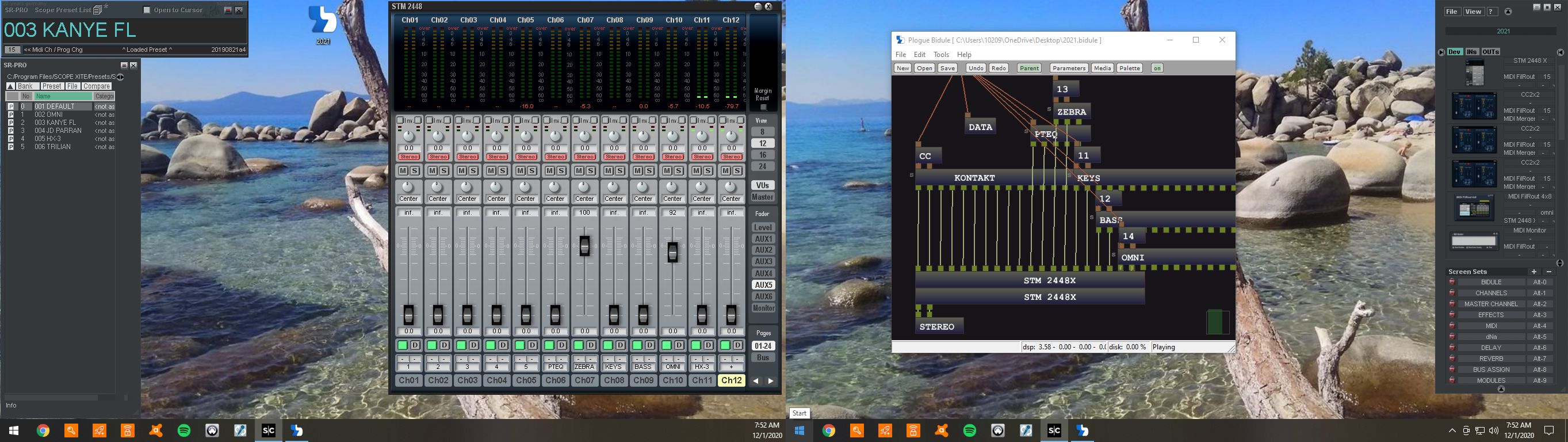Open the Help menu in Plogue Bidule
Screen dimensions: 1568x442
point(964,55)
